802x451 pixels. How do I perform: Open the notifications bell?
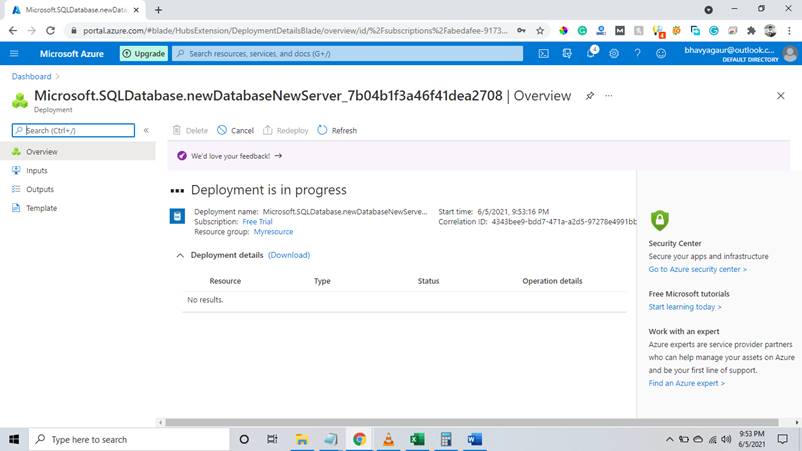pos(591,53)
